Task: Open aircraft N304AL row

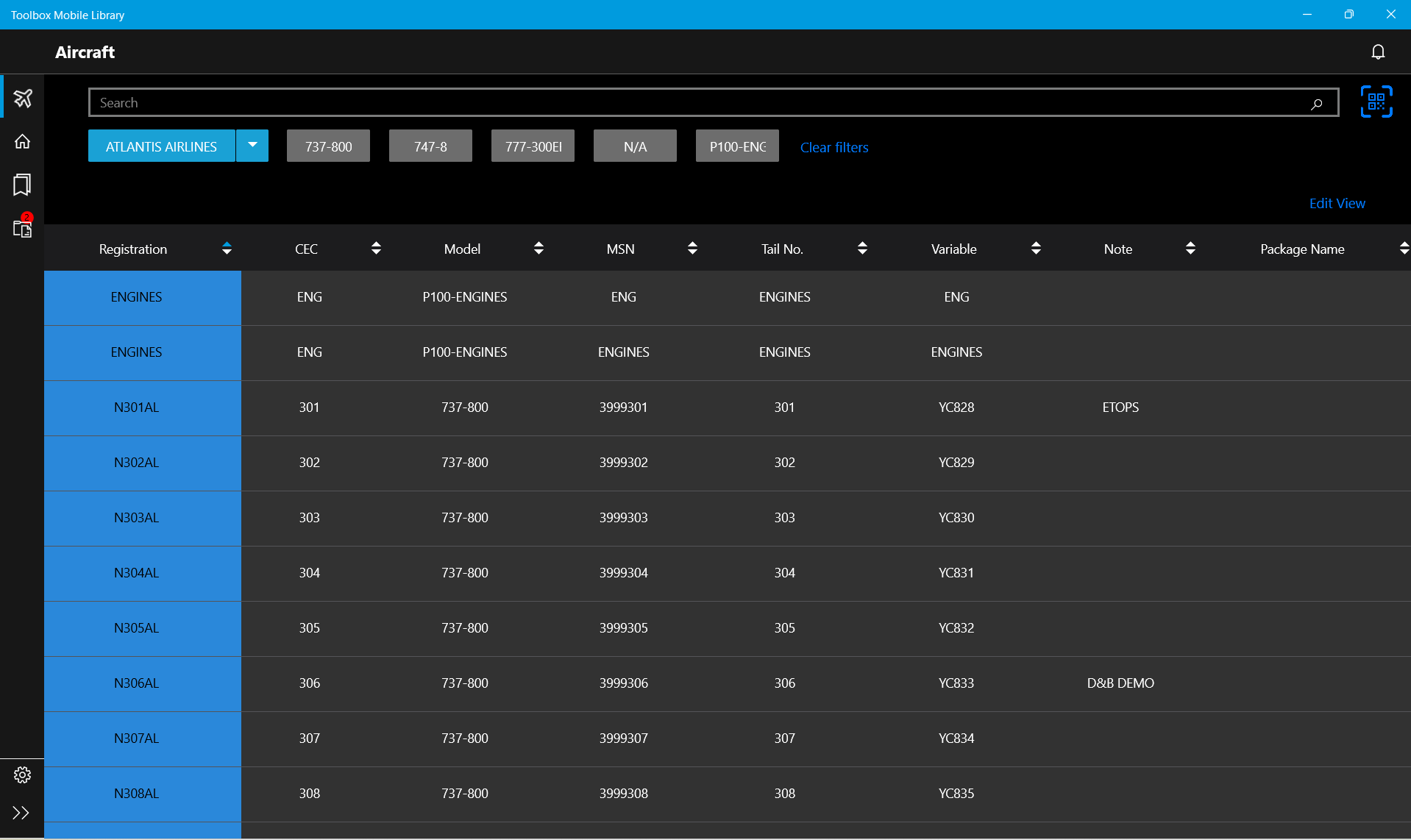Action: pyautogui.click(x=728, y=573)
